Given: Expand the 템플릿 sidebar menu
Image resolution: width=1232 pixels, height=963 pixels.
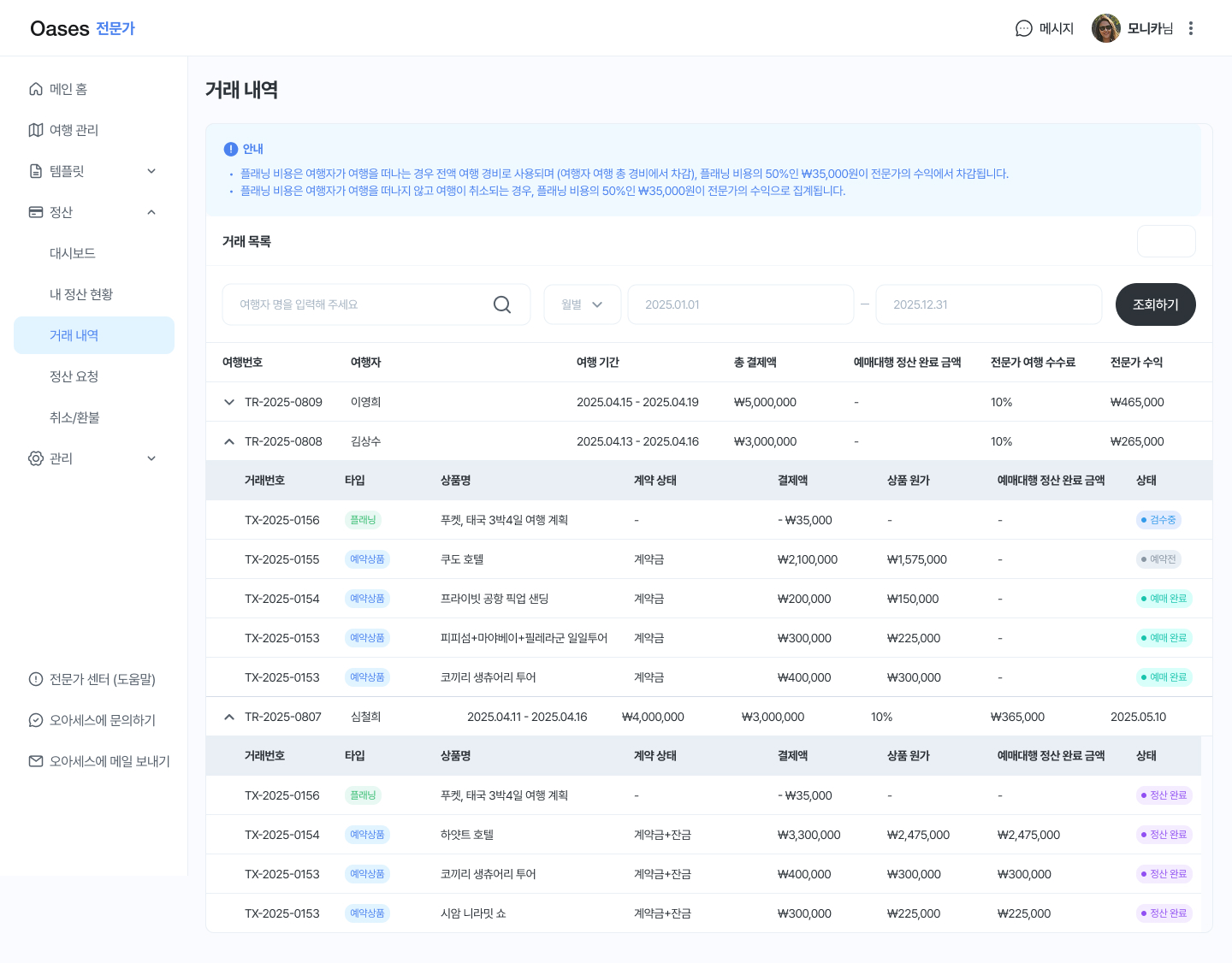Looking at the screenshot, I should 151,171.
